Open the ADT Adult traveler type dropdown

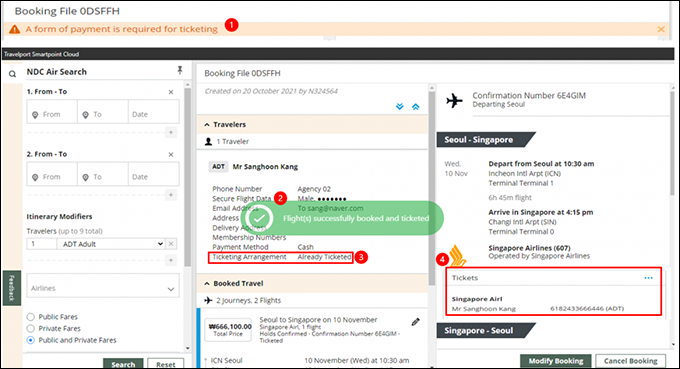[x=111, y=244]
